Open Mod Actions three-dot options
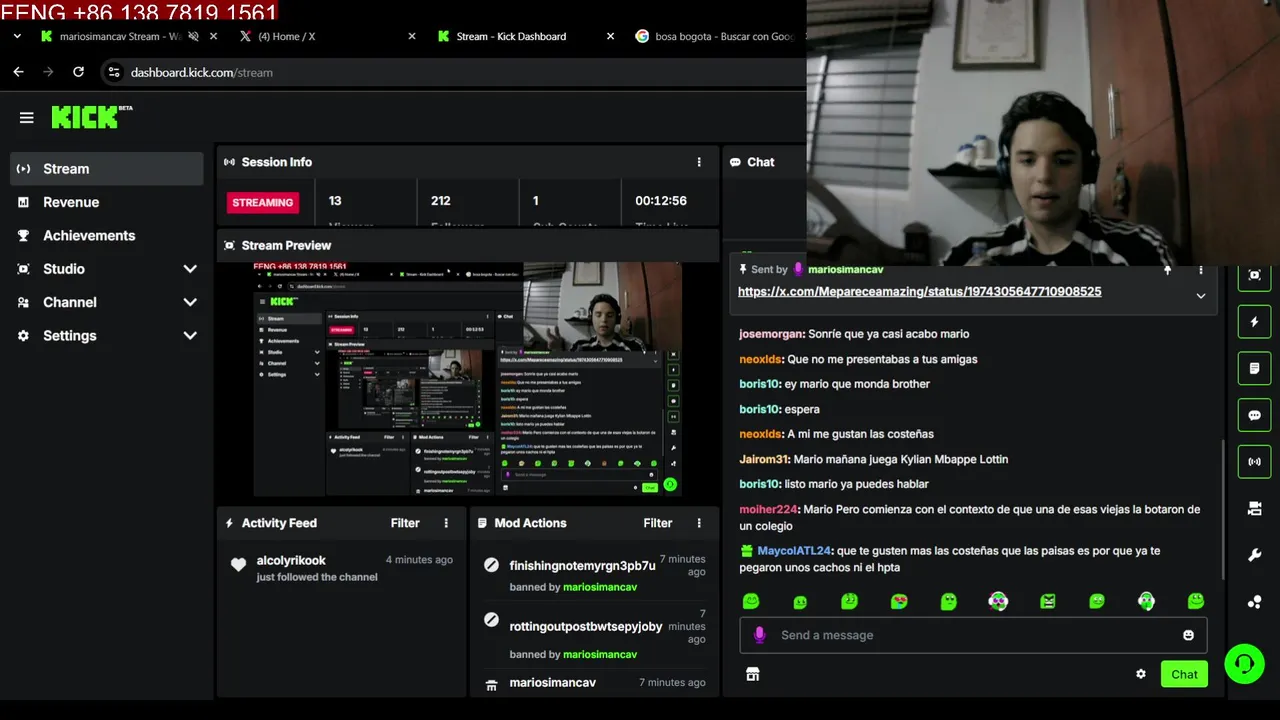 pos(699,523)
